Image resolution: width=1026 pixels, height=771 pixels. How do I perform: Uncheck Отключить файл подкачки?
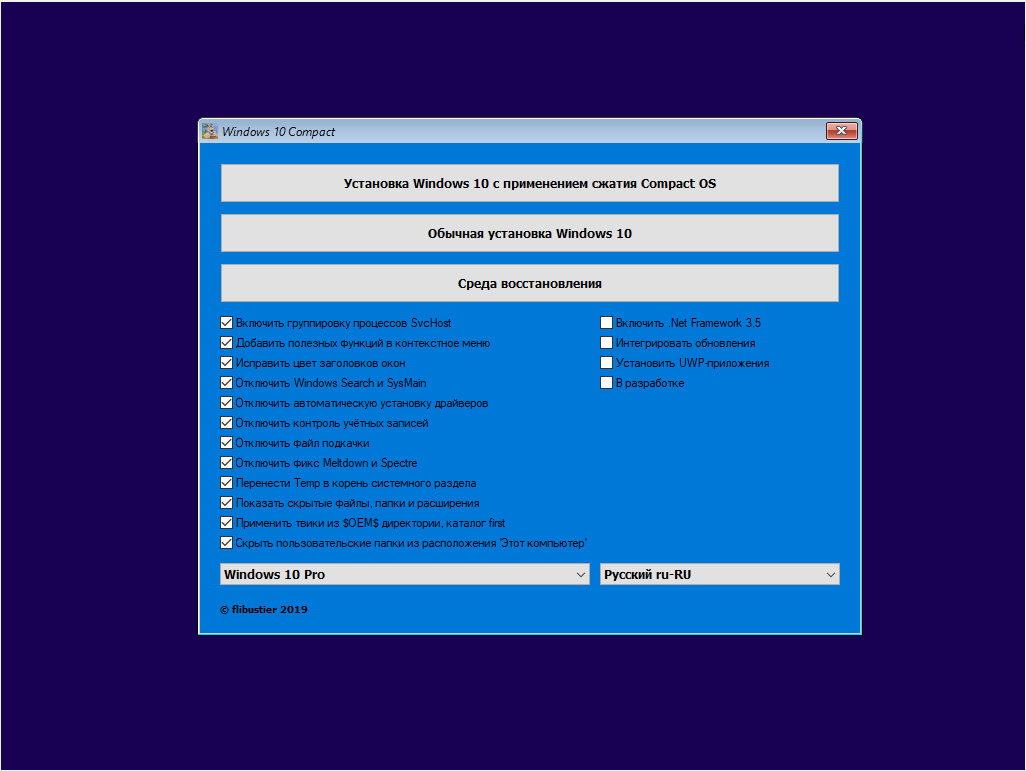pos(226,443)
